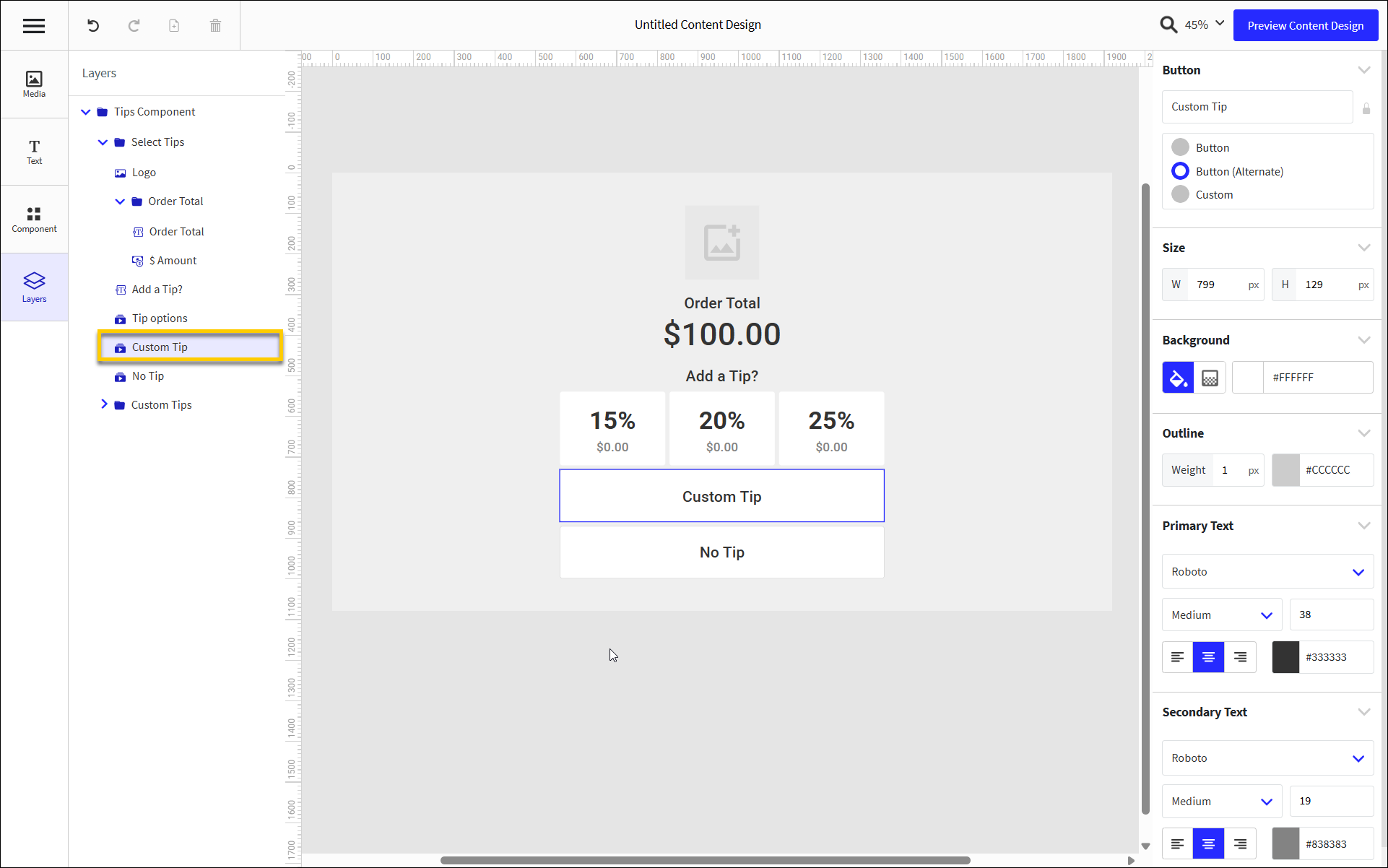Screen dimensions: 1388x868
Task: Open Secondary Text Roboto font dropdown
Action: 1267,758
